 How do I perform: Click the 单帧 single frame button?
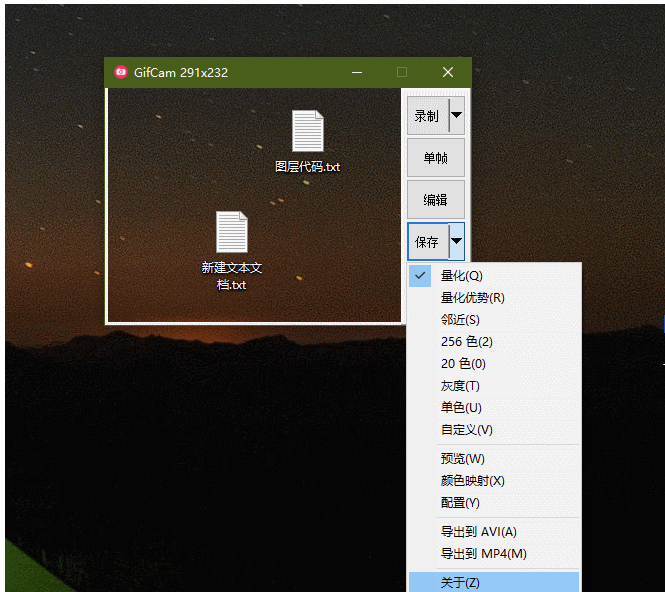[x=436, y=157]
